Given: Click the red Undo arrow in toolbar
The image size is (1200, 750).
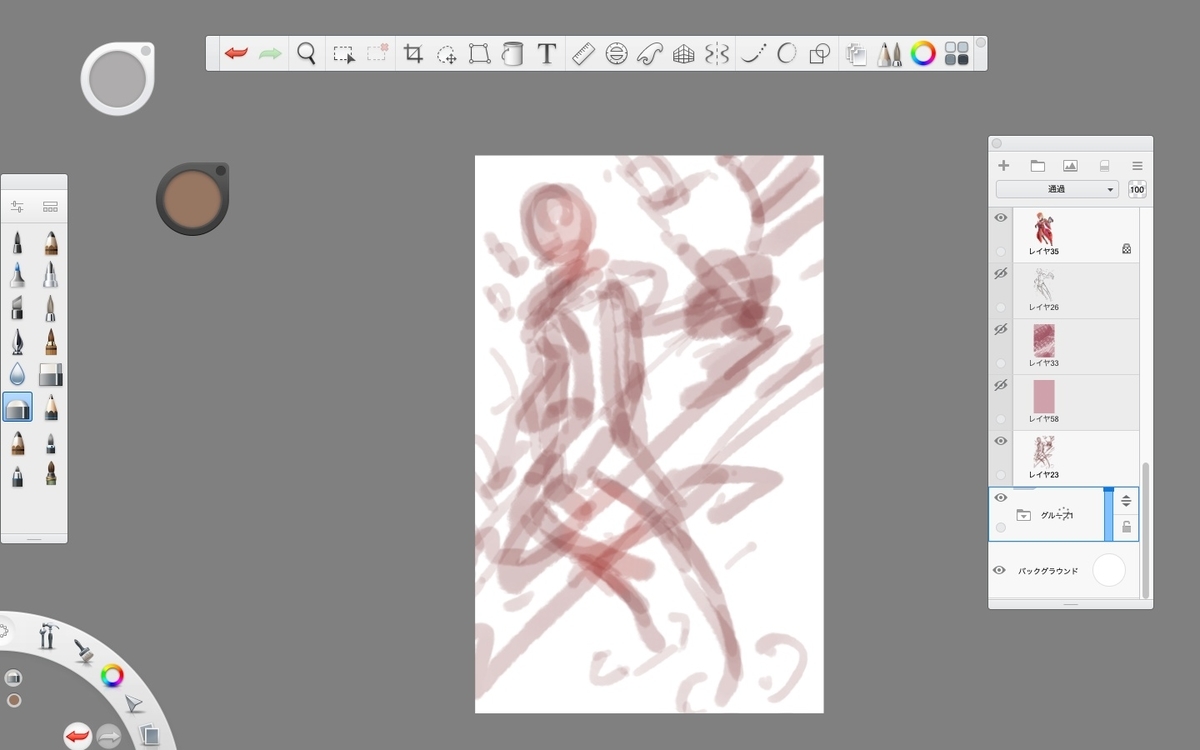Looking at the screenshot, I should pyautogui.click(x=236, y=54).
